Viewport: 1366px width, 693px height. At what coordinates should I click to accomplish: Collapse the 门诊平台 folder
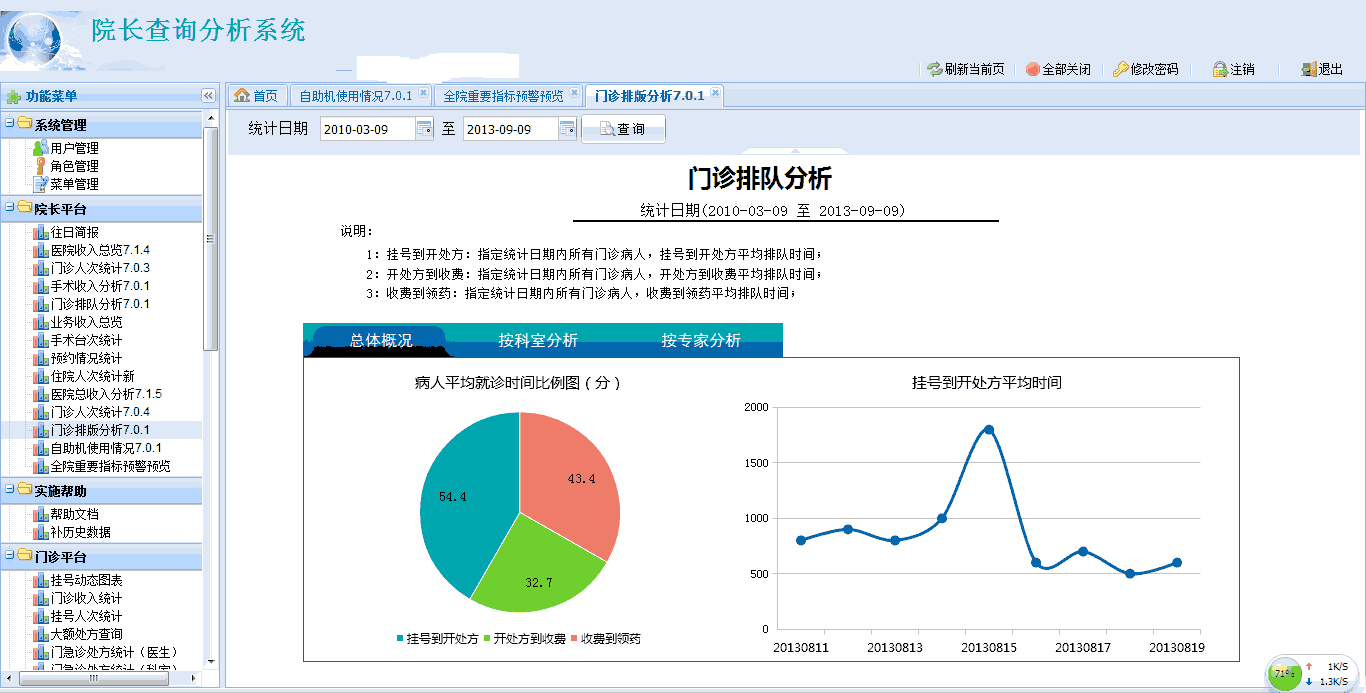(x=9, y=556)
